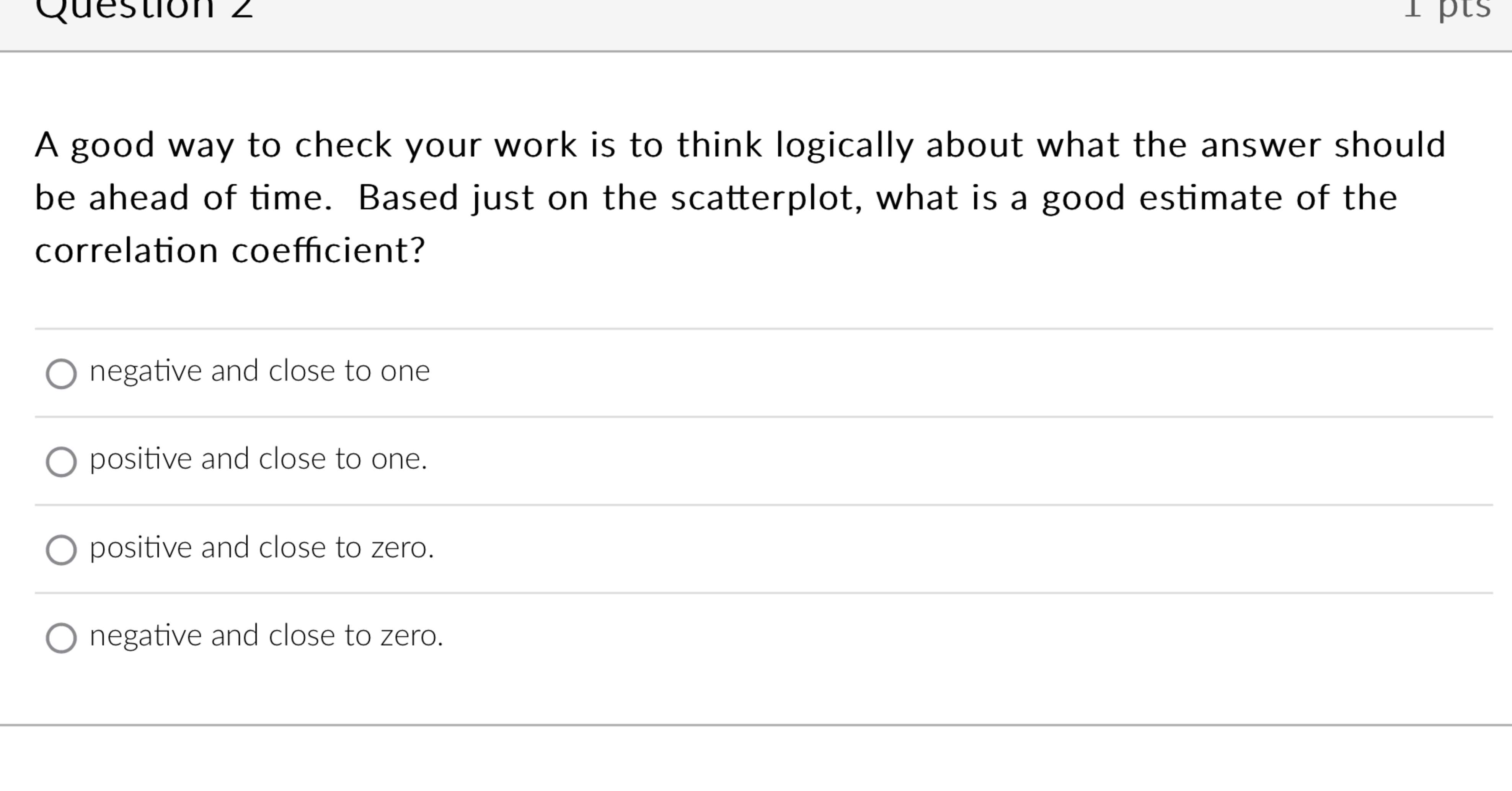
Task: Click the "positive and close to one." label text
Action: click(x=258, y=459)
